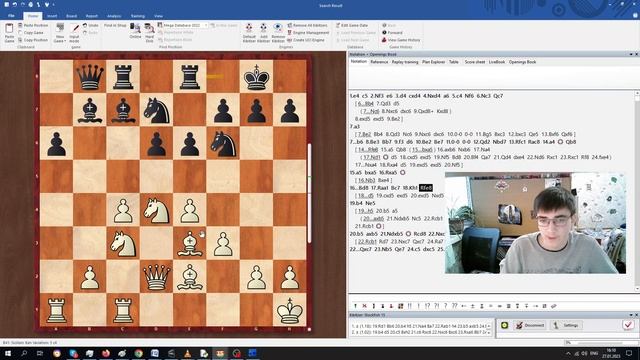
Task: Click the ?? blunder symbol
Action: coord(454,306)
